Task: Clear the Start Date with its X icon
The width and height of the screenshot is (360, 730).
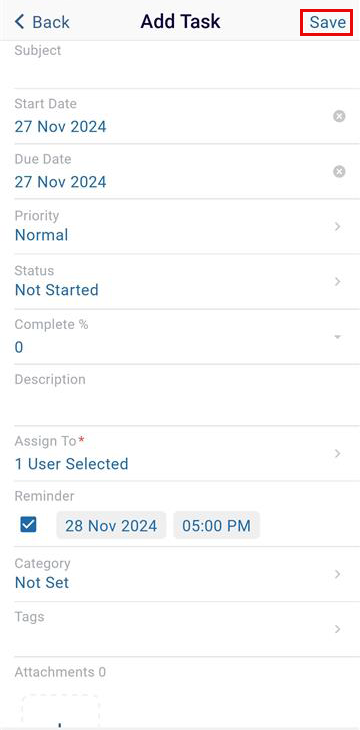Action: pyautogui.click(x=339, y=116)
